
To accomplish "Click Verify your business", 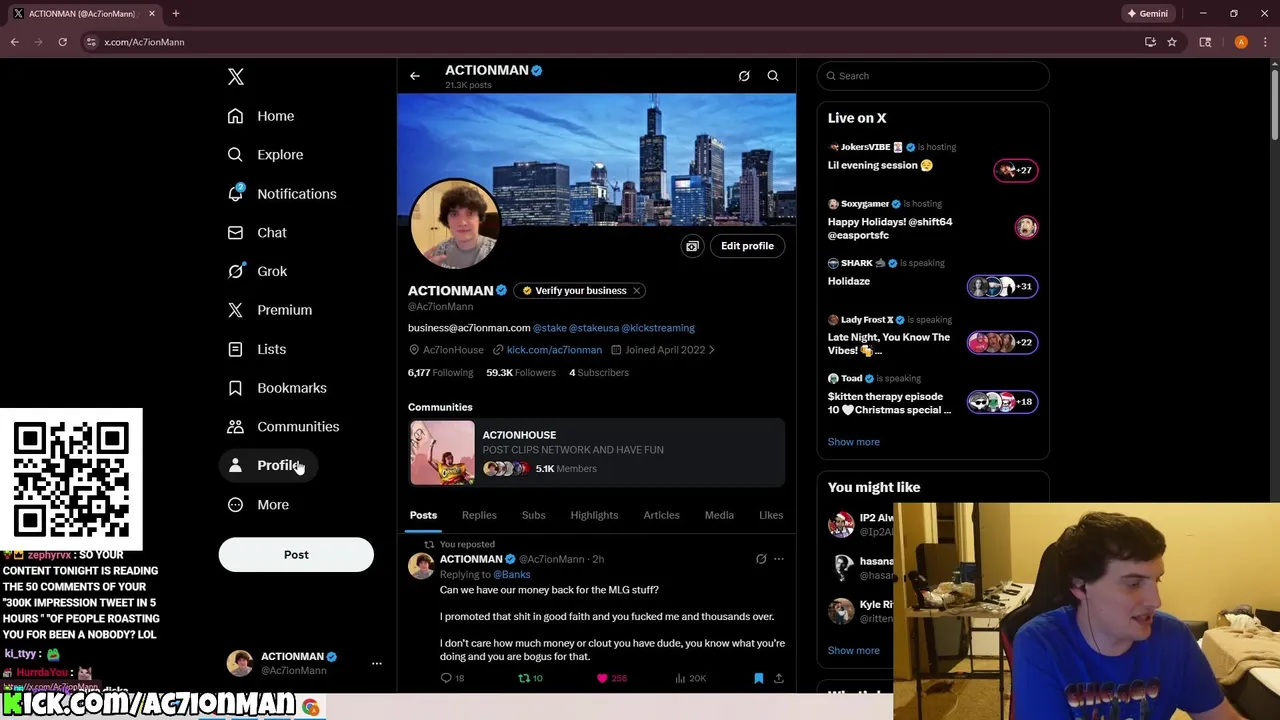I will coord(574,291).
